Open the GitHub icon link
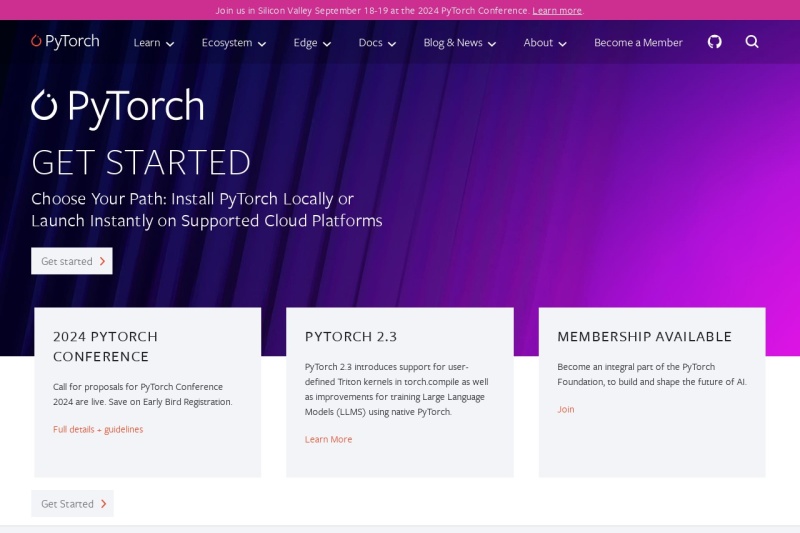Image resolution: width=800 pixels, height=533 pixels. coord(714,42)
